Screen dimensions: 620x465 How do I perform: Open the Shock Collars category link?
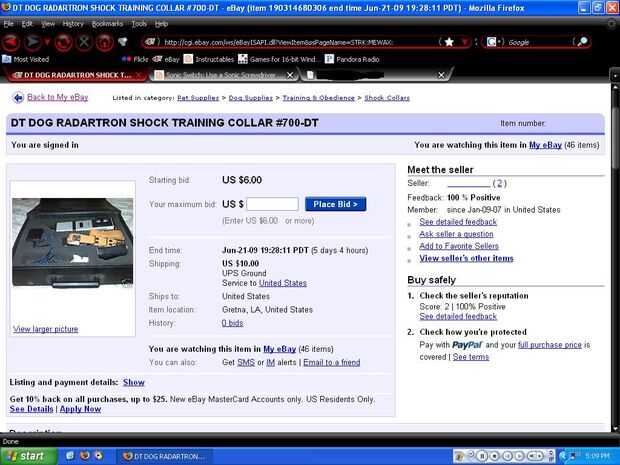point(387,98)
